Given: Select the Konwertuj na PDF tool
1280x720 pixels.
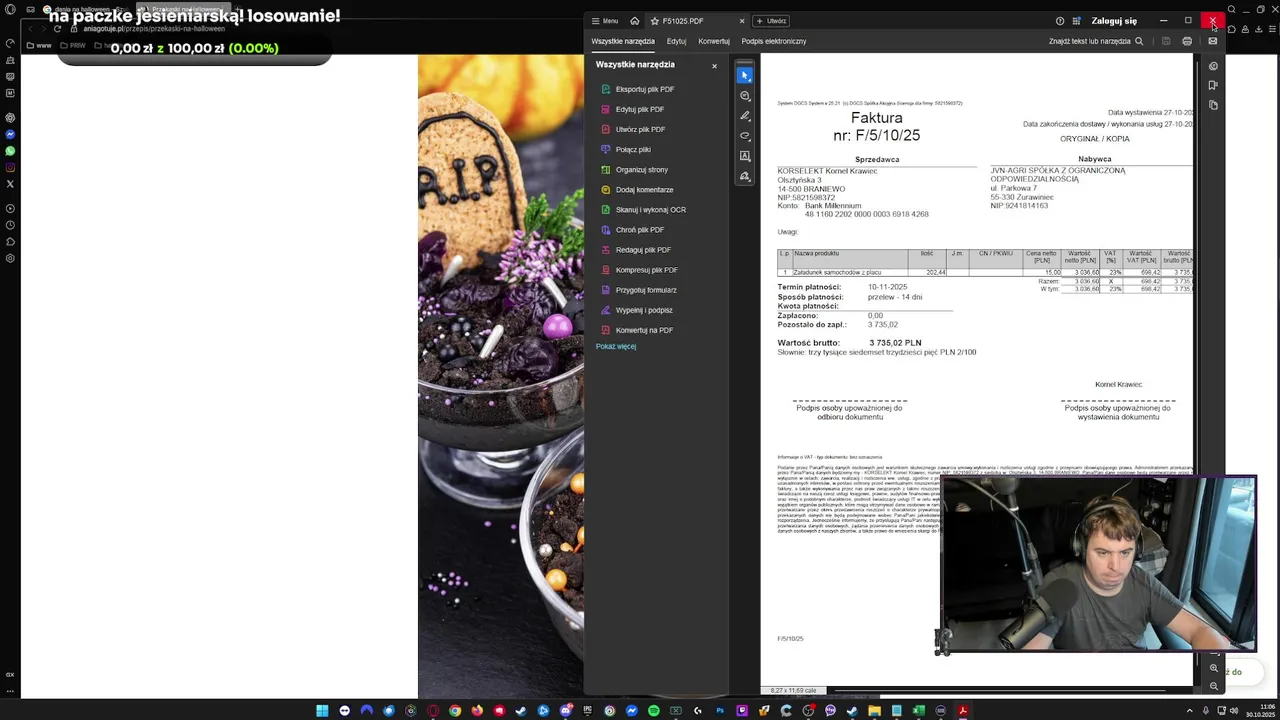Looking at the screenshot, I should [636, 329].
